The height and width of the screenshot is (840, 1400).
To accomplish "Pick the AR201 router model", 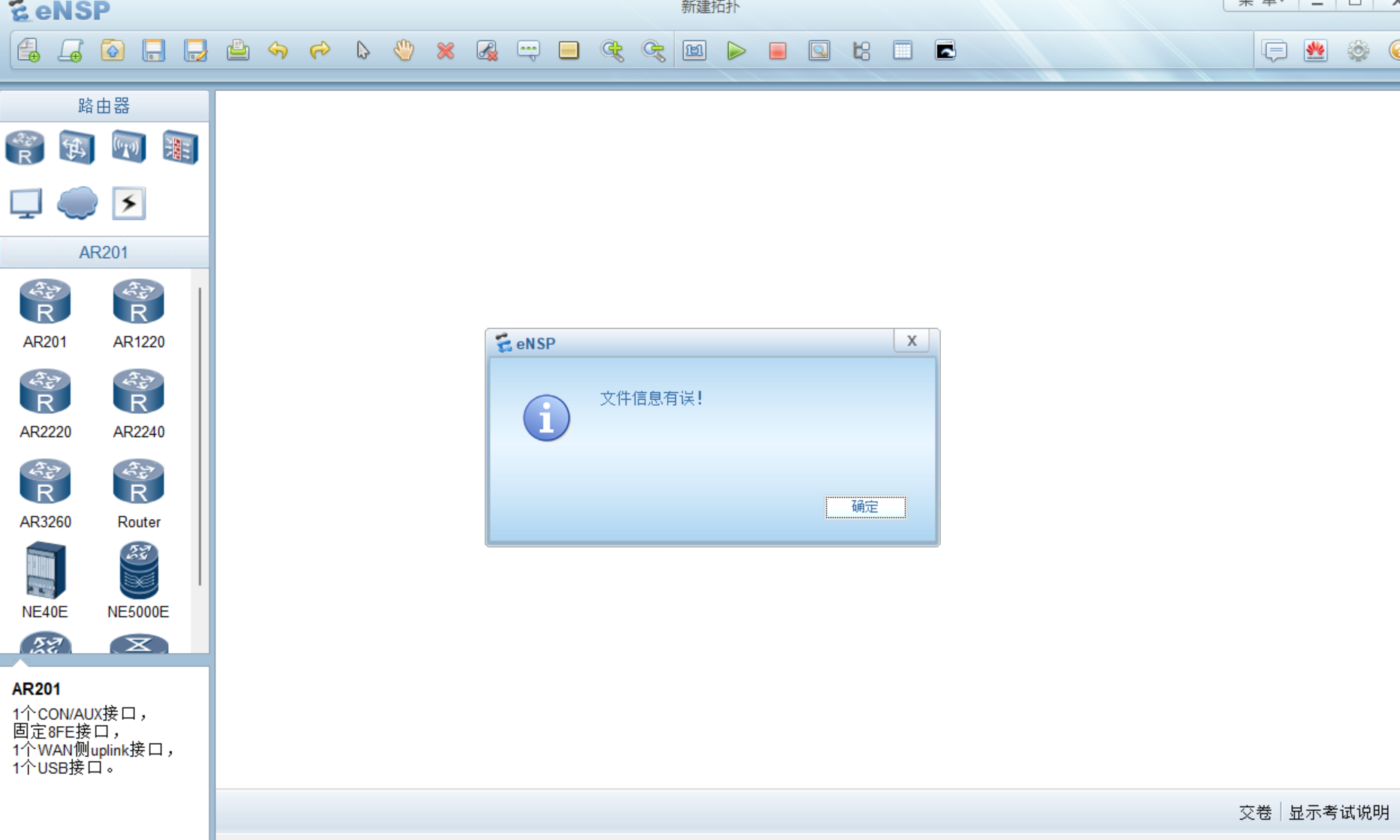I will pyautogui.click(x=45, y=314).
